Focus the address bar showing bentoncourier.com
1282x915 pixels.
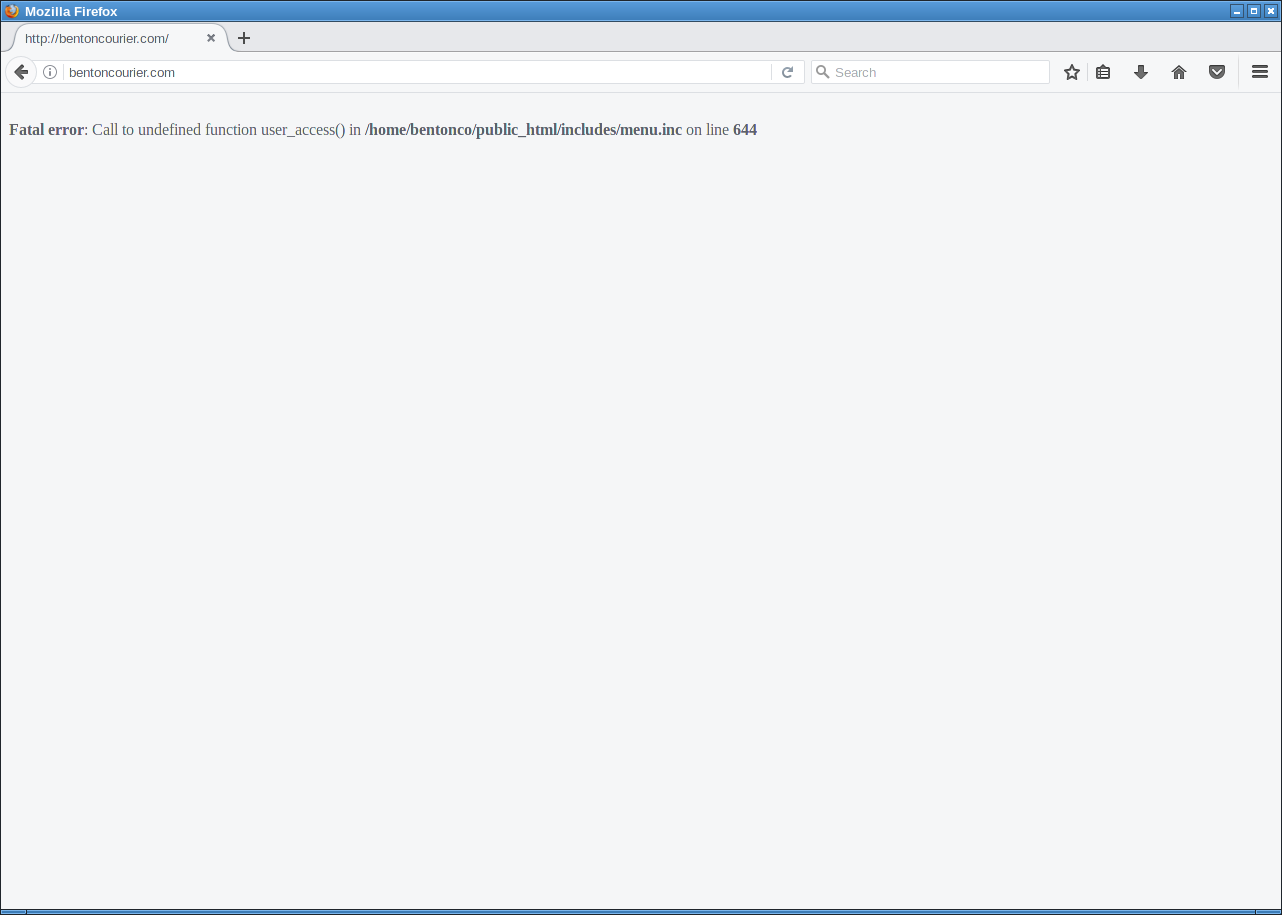click(400, 72)
